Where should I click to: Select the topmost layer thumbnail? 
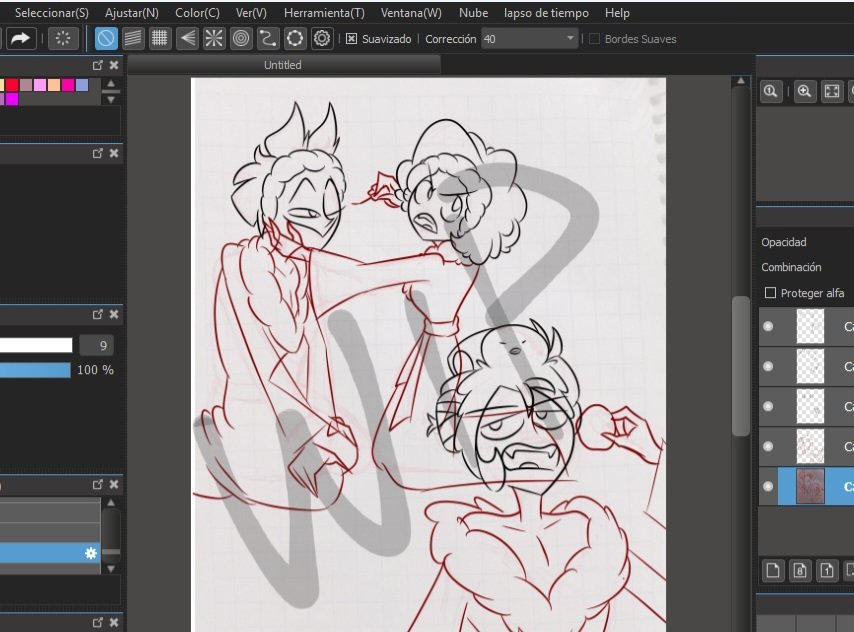pyautogui.click(x=810, y=326)
